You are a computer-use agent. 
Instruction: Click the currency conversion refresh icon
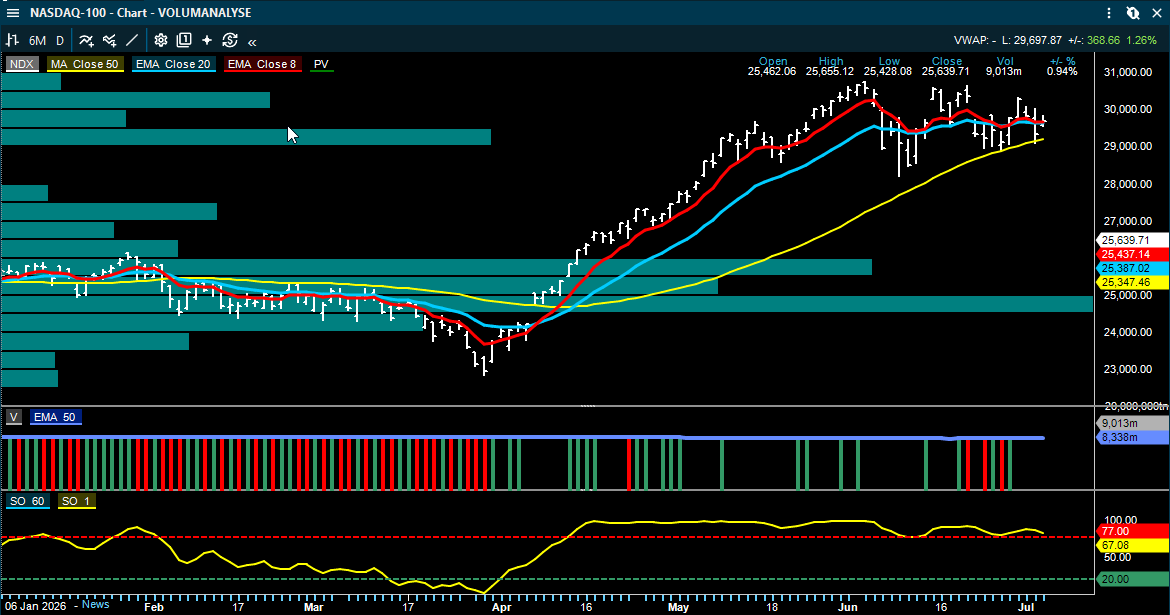tap(230, 40)
